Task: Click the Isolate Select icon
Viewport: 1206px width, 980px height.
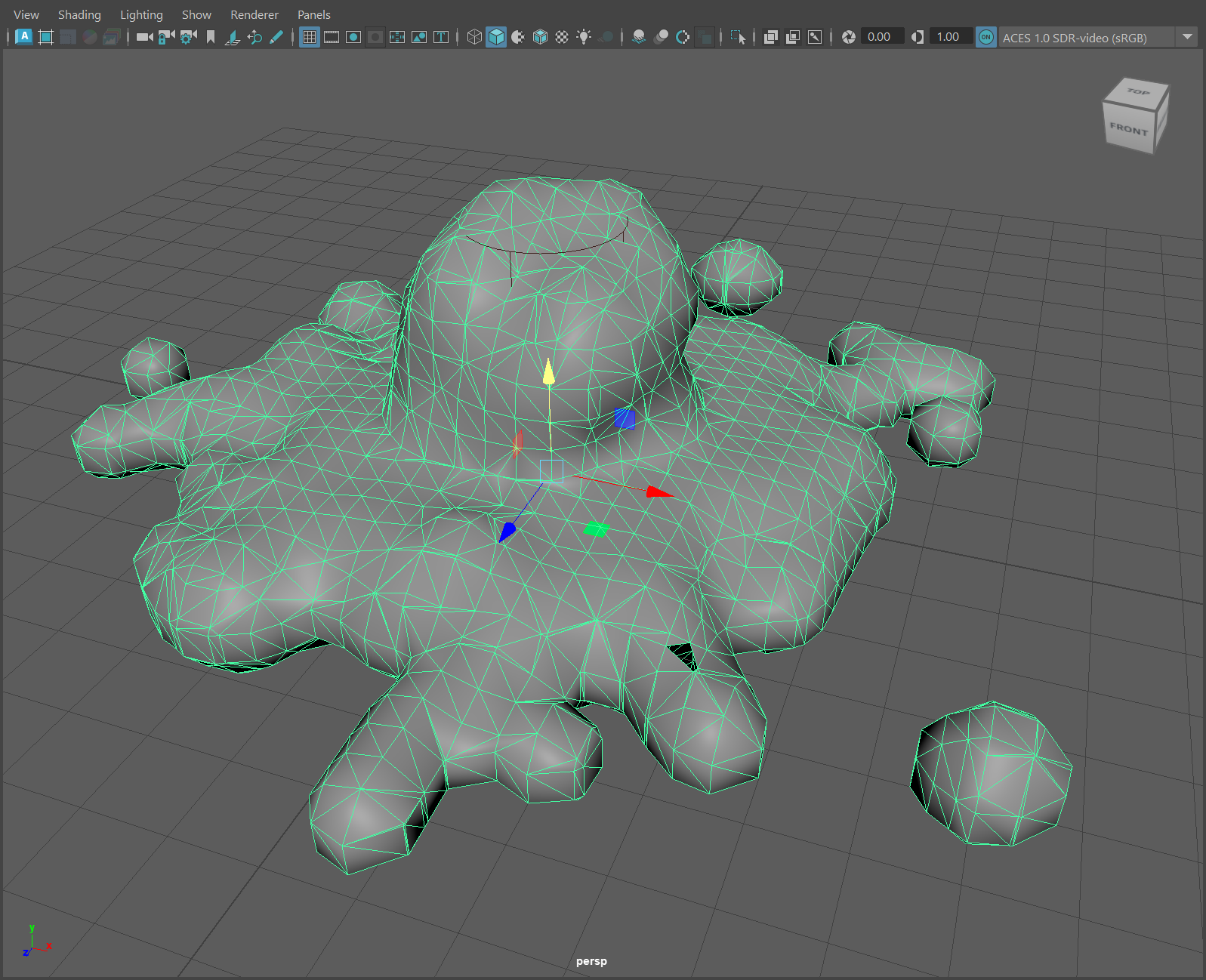Action: click(x=738, y=37)
